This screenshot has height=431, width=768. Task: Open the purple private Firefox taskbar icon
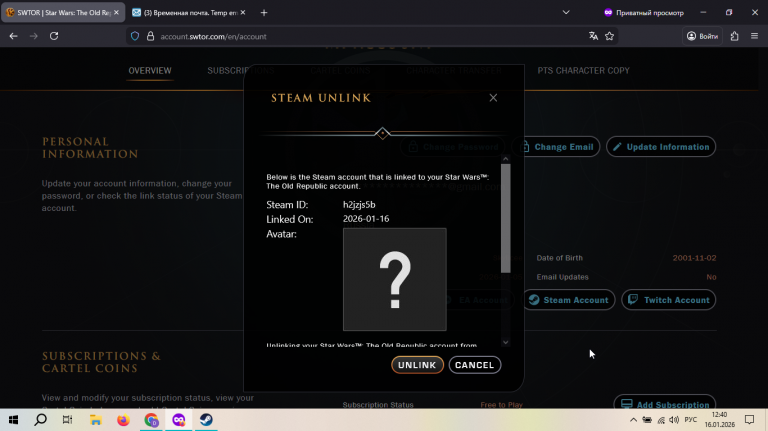(179, 420)
